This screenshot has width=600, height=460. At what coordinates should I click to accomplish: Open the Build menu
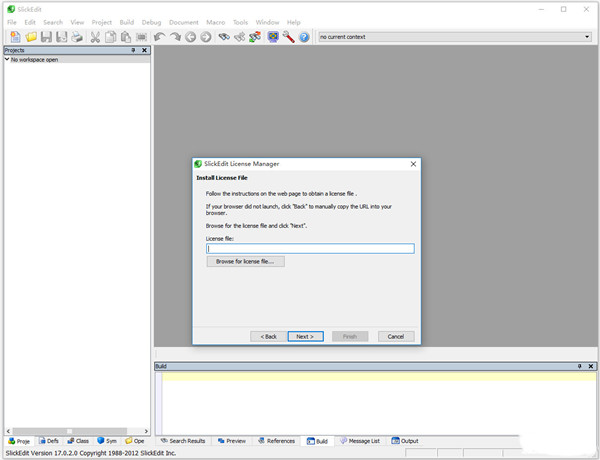tap(127, 22)
